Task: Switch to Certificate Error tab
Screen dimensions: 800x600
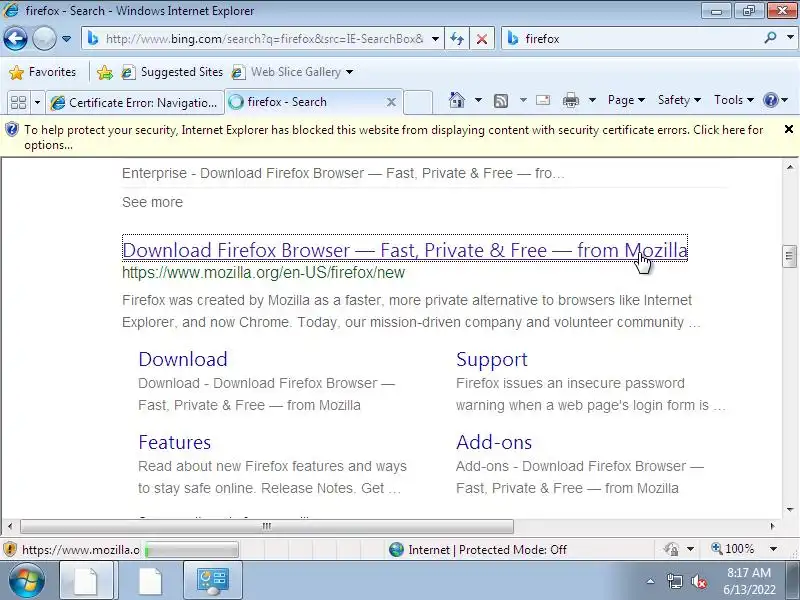Action: pyautogui.click(x=135, y=103)
